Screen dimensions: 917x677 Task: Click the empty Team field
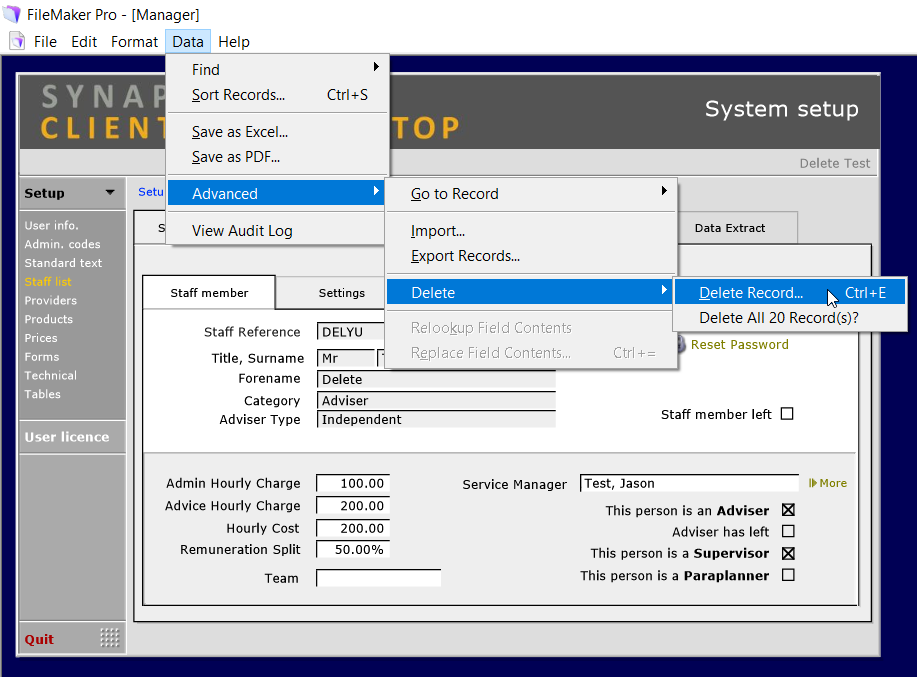(x=378, y=578)
